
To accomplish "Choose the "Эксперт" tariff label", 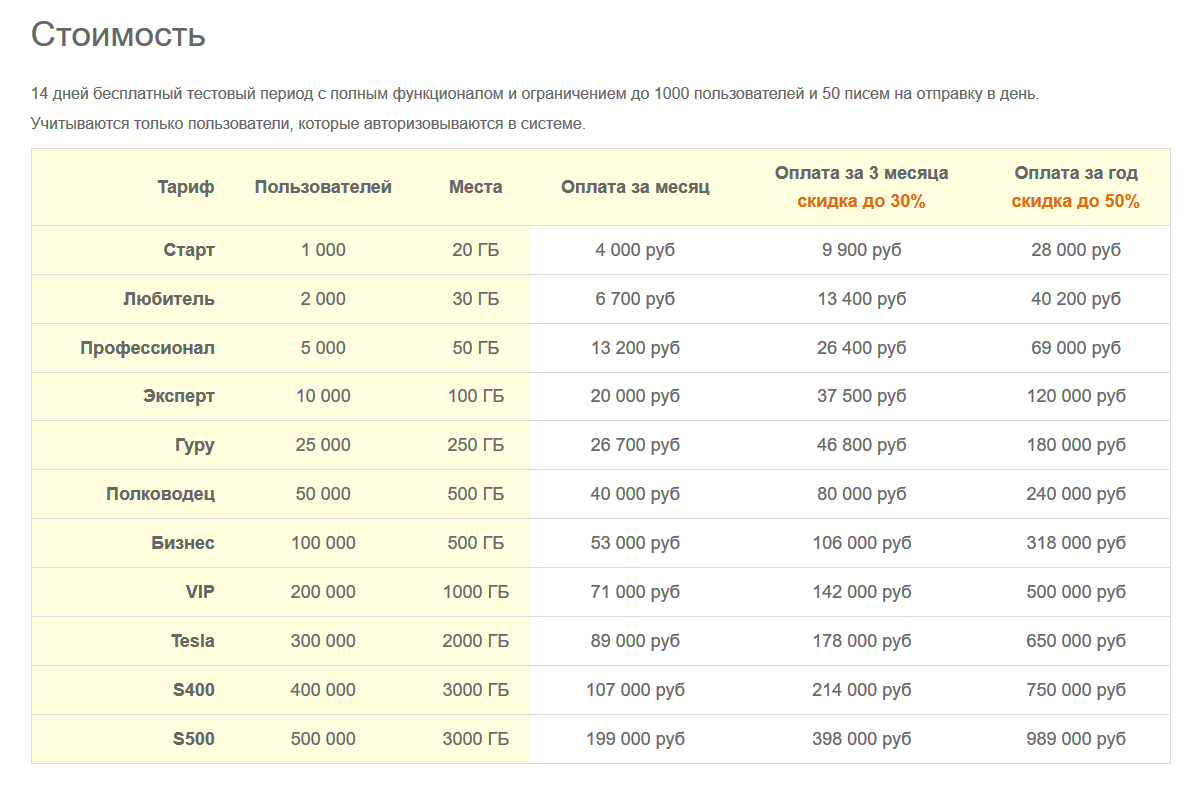I will coord(179,396).
